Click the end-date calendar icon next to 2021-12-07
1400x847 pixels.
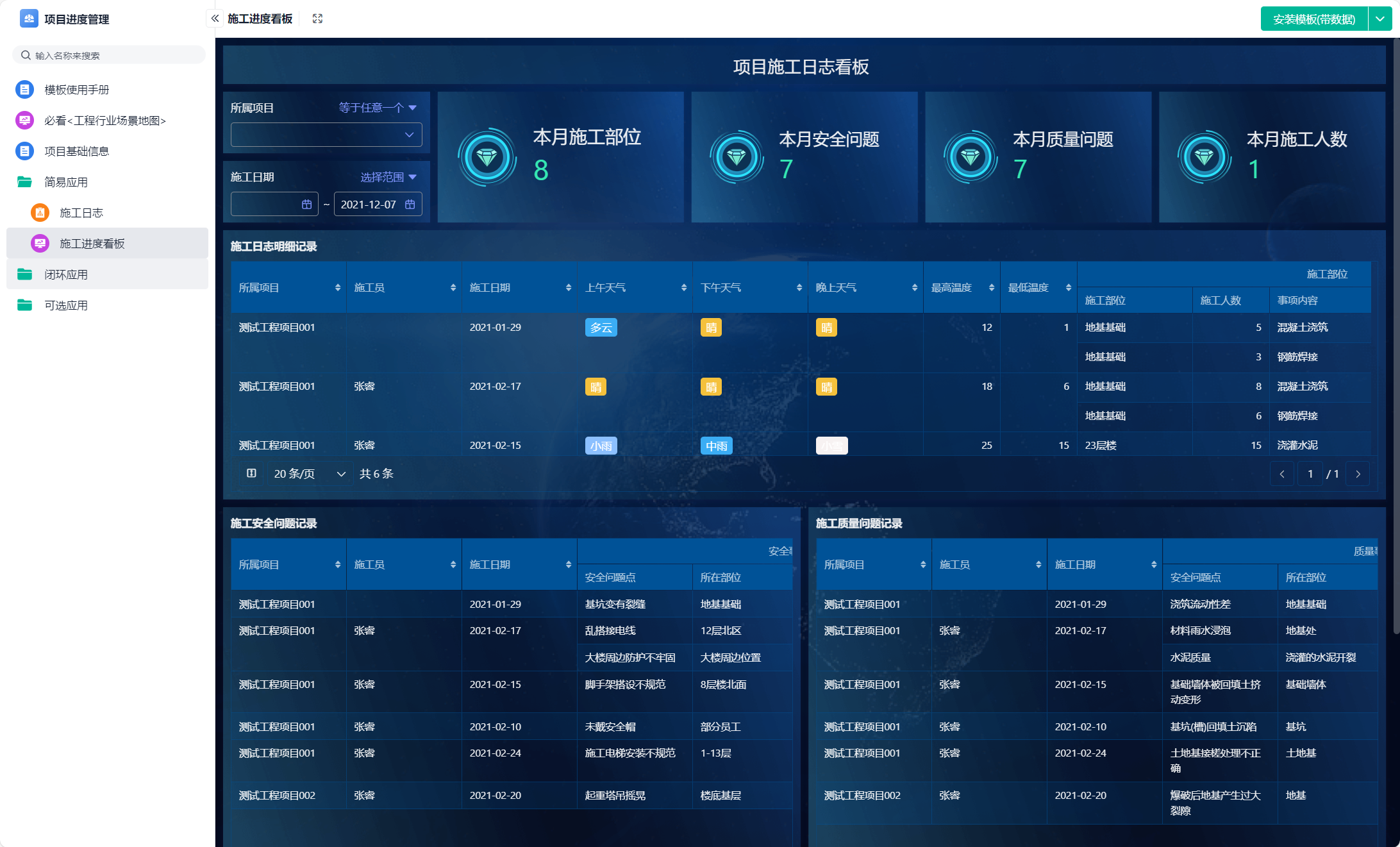(410, 205)
